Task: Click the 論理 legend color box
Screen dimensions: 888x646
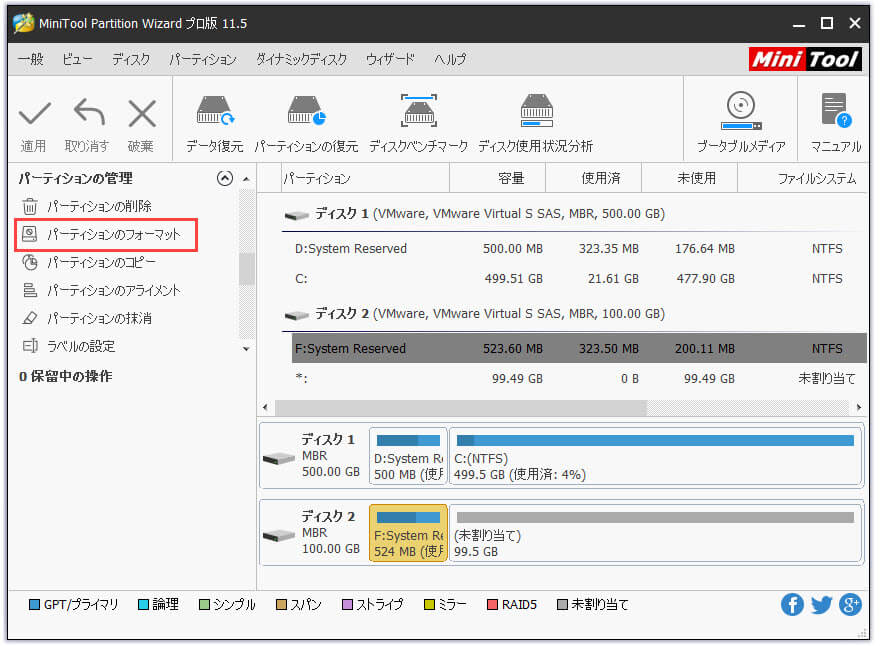Action: 143,605
